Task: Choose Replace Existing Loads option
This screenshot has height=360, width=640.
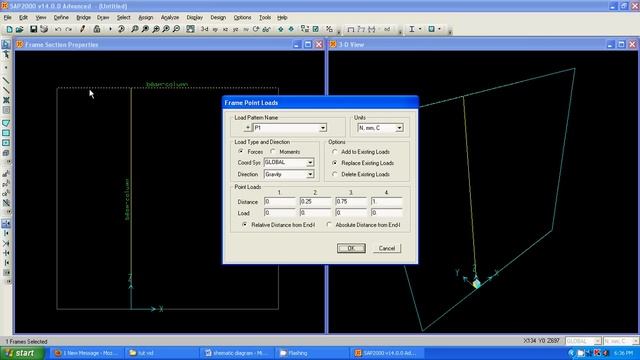Action: [x=335, y=162]
